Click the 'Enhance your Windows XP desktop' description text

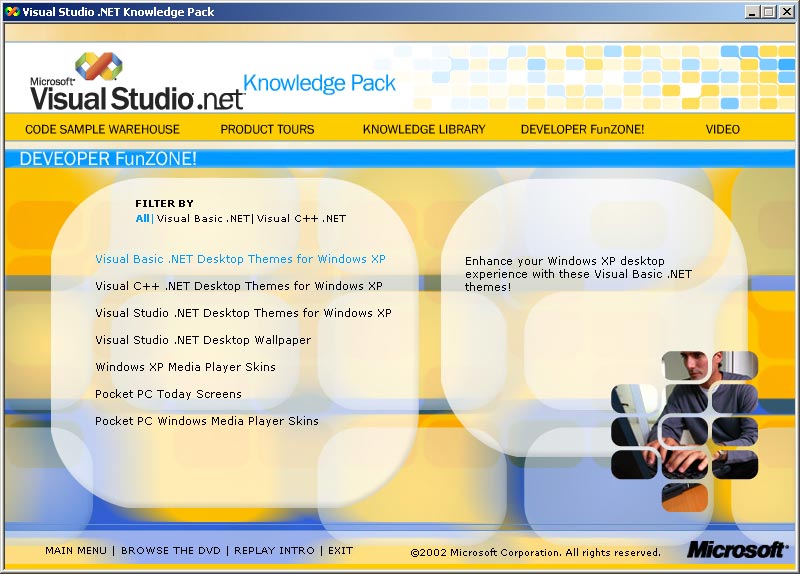coord(578,274)
